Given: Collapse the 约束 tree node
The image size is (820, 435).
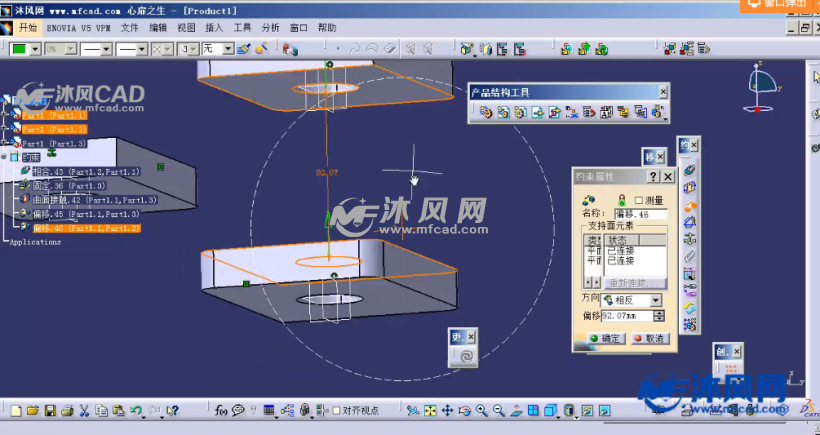Looking at the screenshot, I should 4,156.
